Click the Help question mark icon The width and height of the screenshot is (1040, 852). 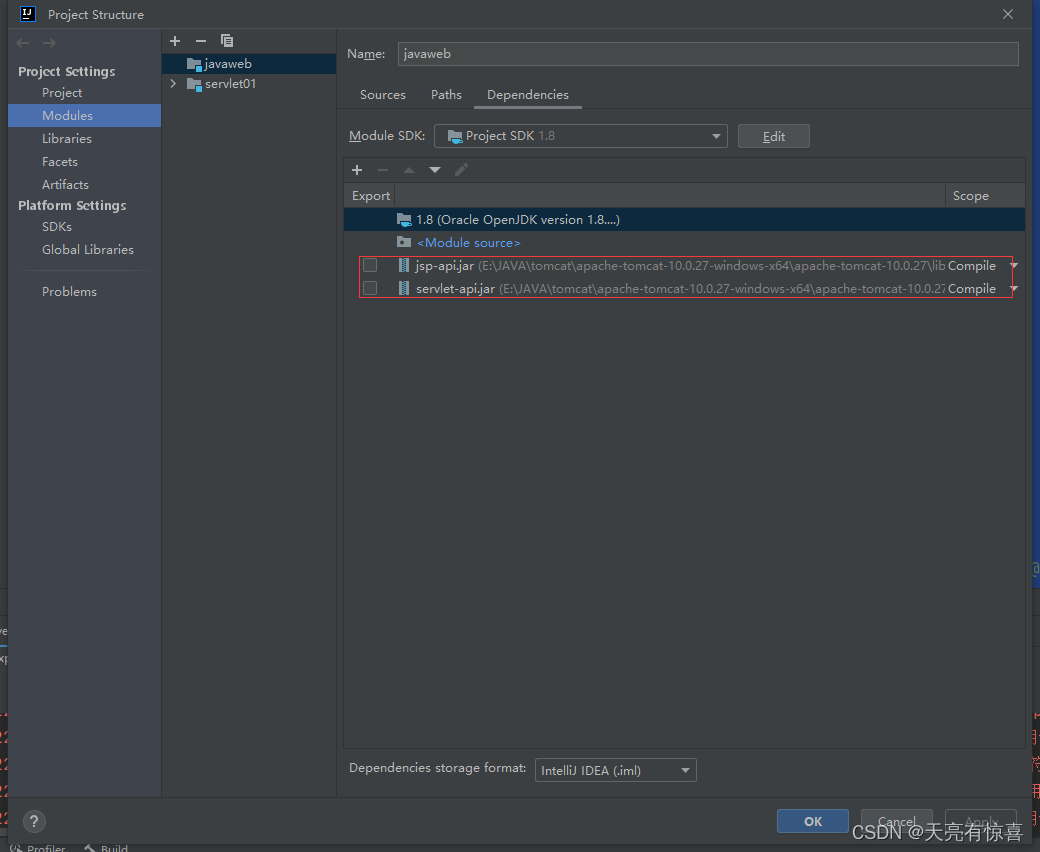click(34, 821)
